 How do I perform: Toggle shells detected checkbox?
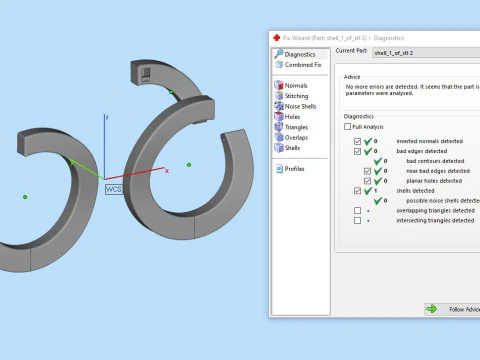point(357,191)
